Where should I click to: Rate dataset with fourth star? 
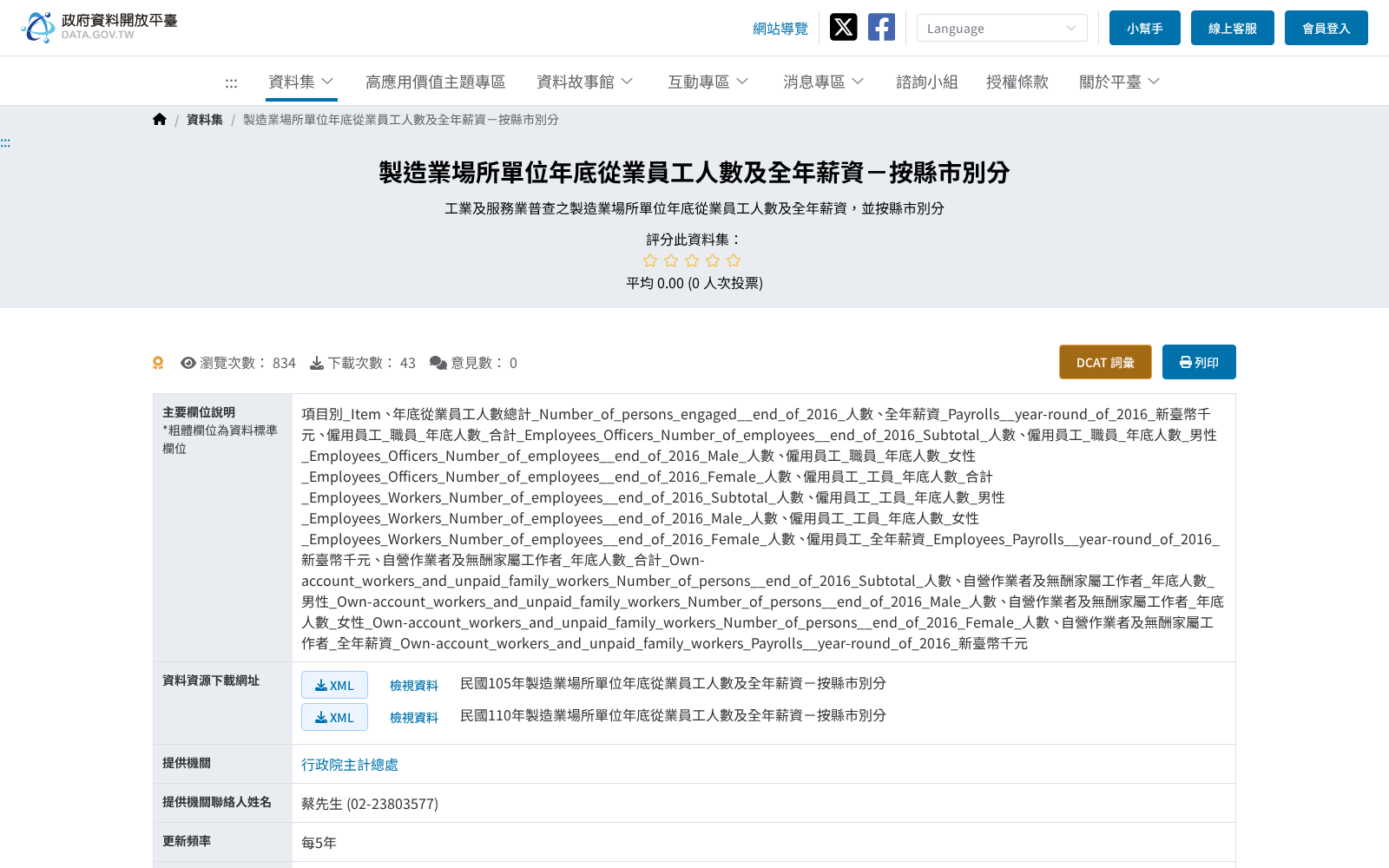[x=713, y=260]
